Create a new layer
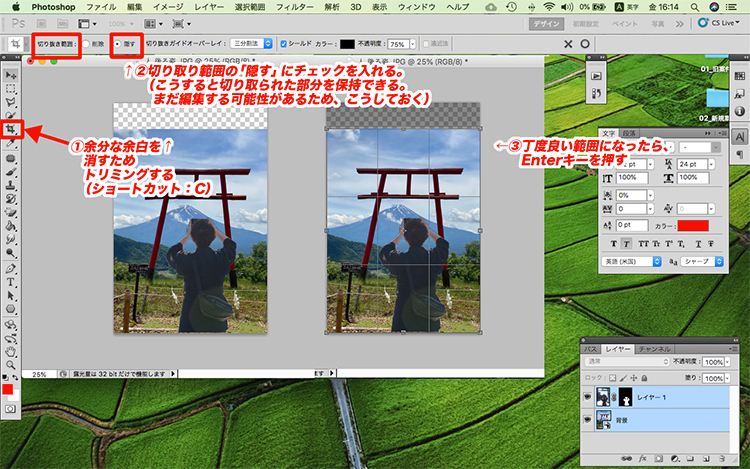Image resolution: width=750 pixels, height=469 pixels. click(x=706, y=458)
